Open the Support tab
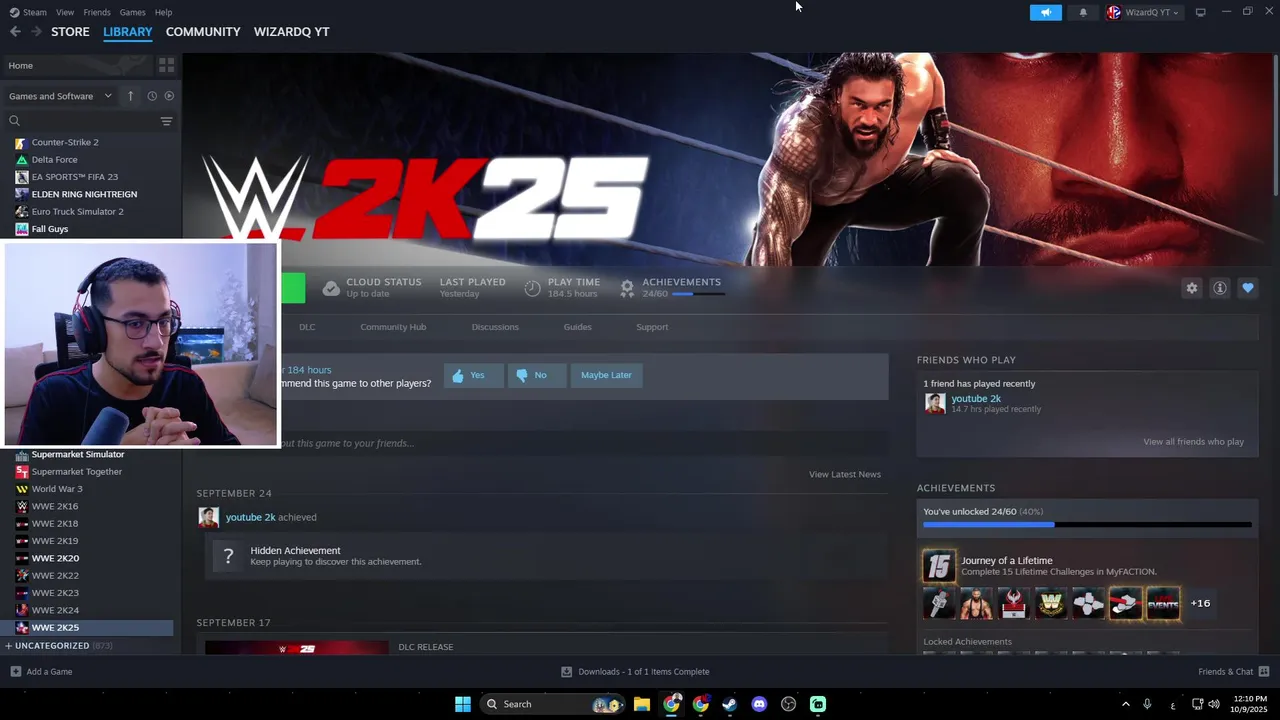The width and height of the screenshot is (1280, 720). [x=652, y=327]
